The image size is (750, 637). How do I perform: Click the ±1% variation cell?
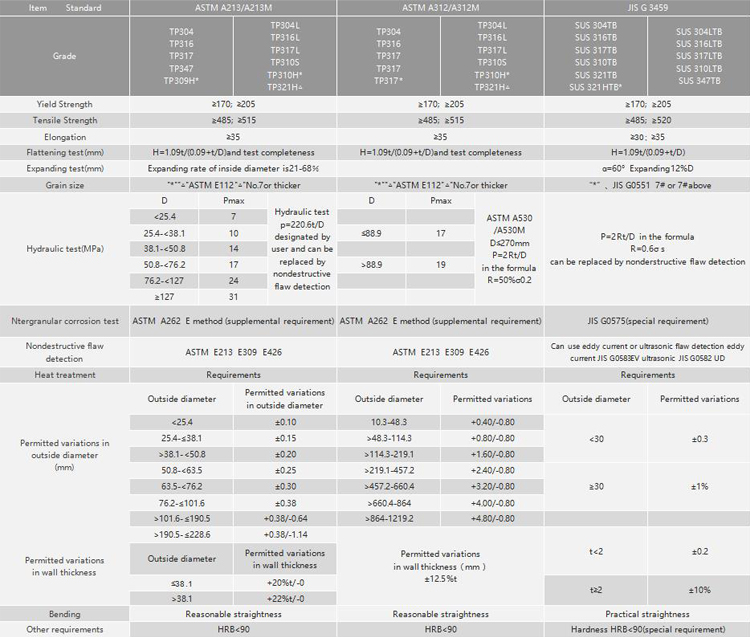[699, 486]
